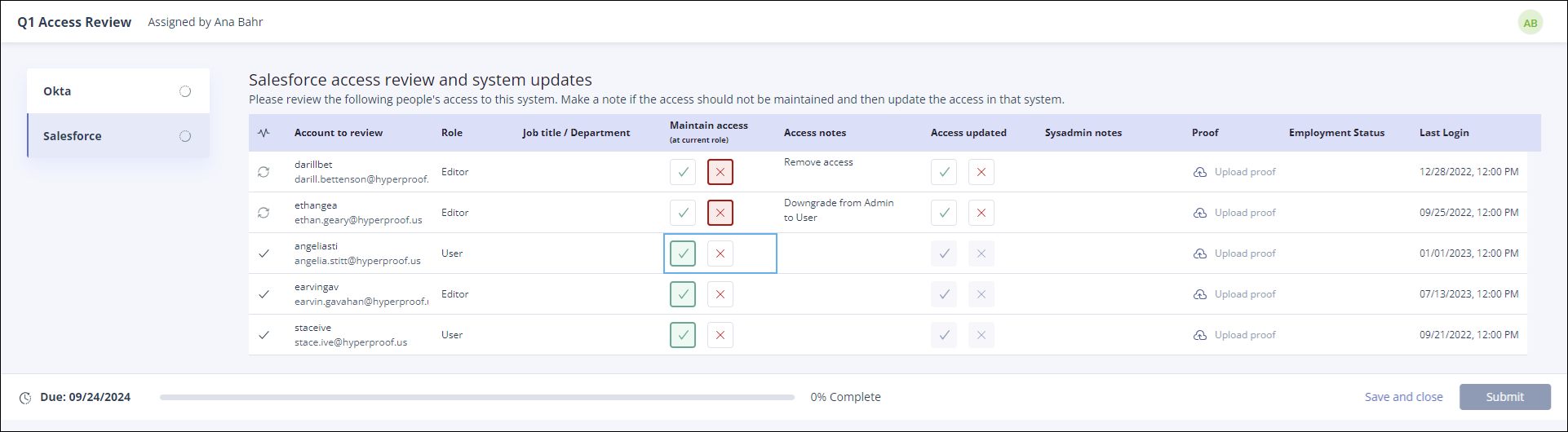1568x432 pixels.
Task: Deny maintain access for darillbet
Action: pyautogui.click(x=720, y=172)
